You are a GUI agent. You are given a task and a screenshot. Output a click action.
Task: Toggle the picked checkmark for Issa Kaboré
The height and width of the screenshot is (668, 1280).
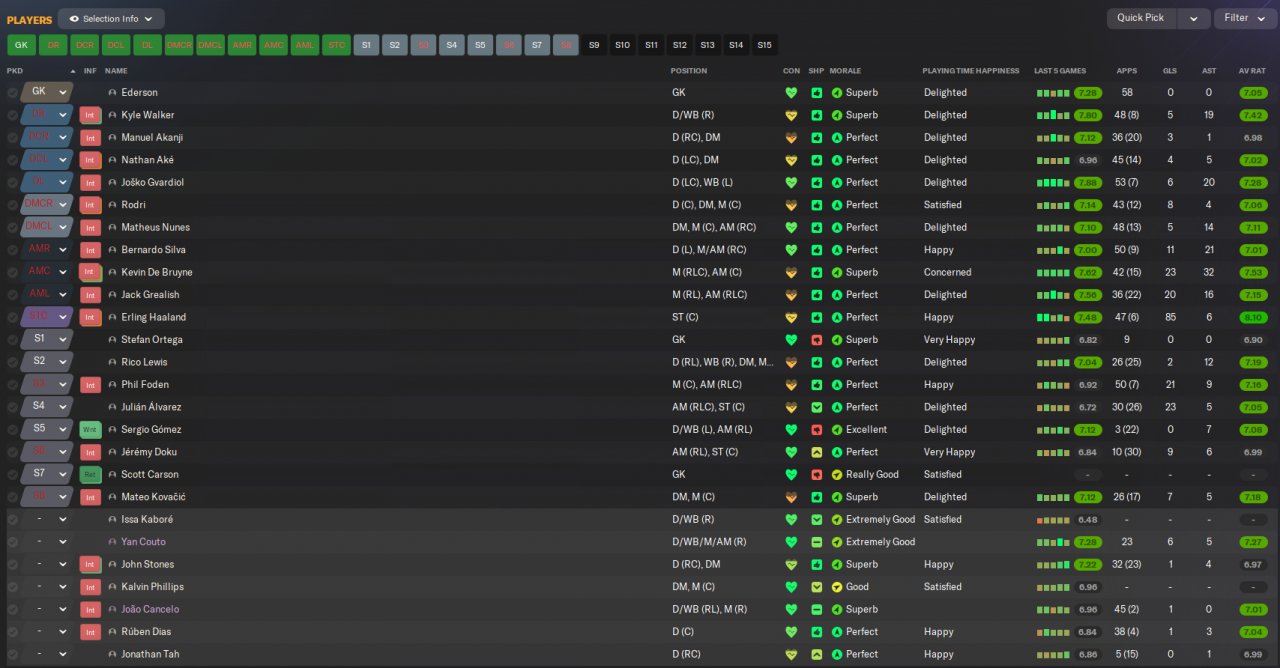pyautogui.click(x=12, y=520)
